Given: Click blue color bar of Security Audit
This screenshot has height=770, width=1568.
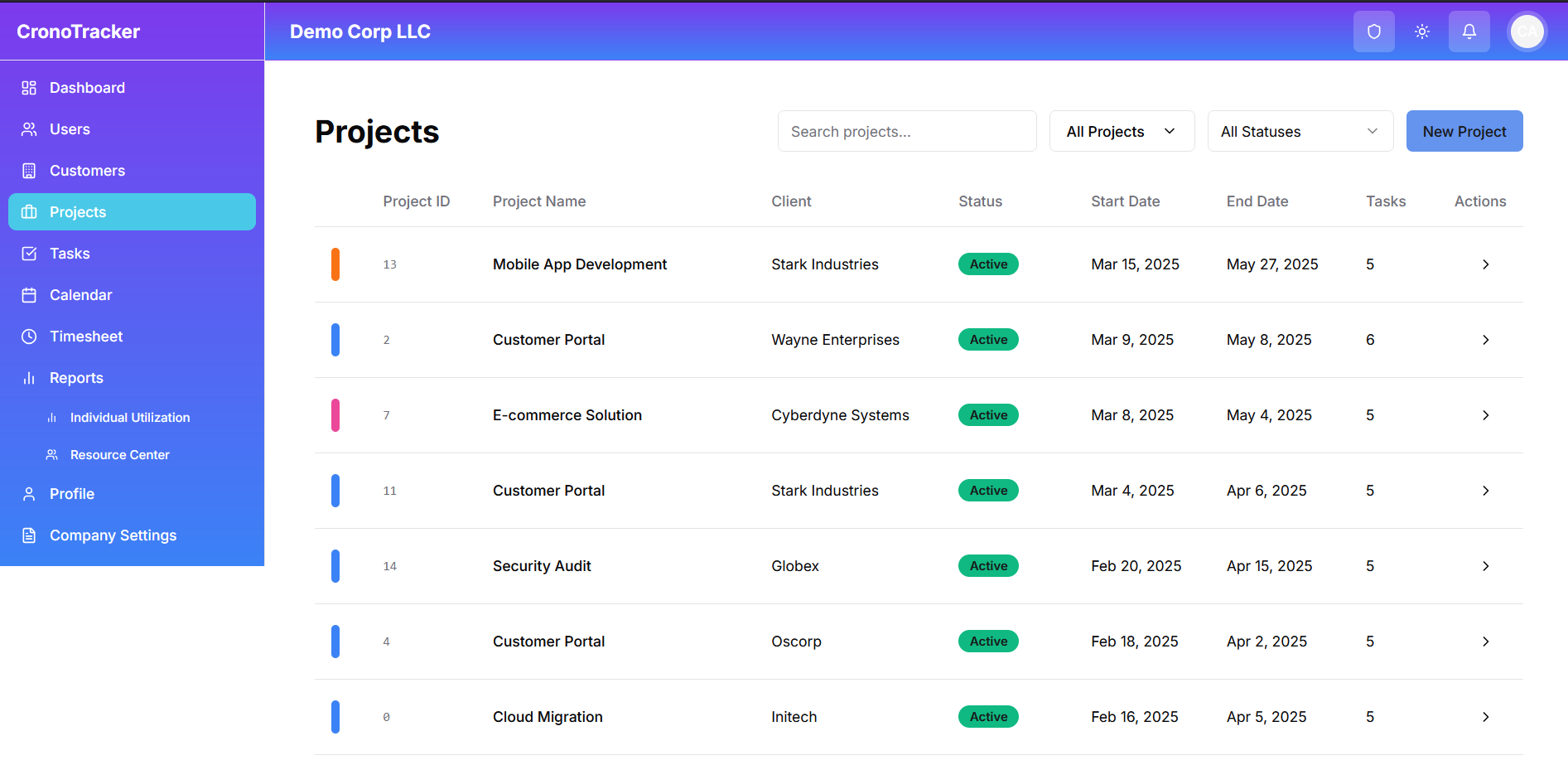Looking at the screenshot, I should tap(335, 566).
